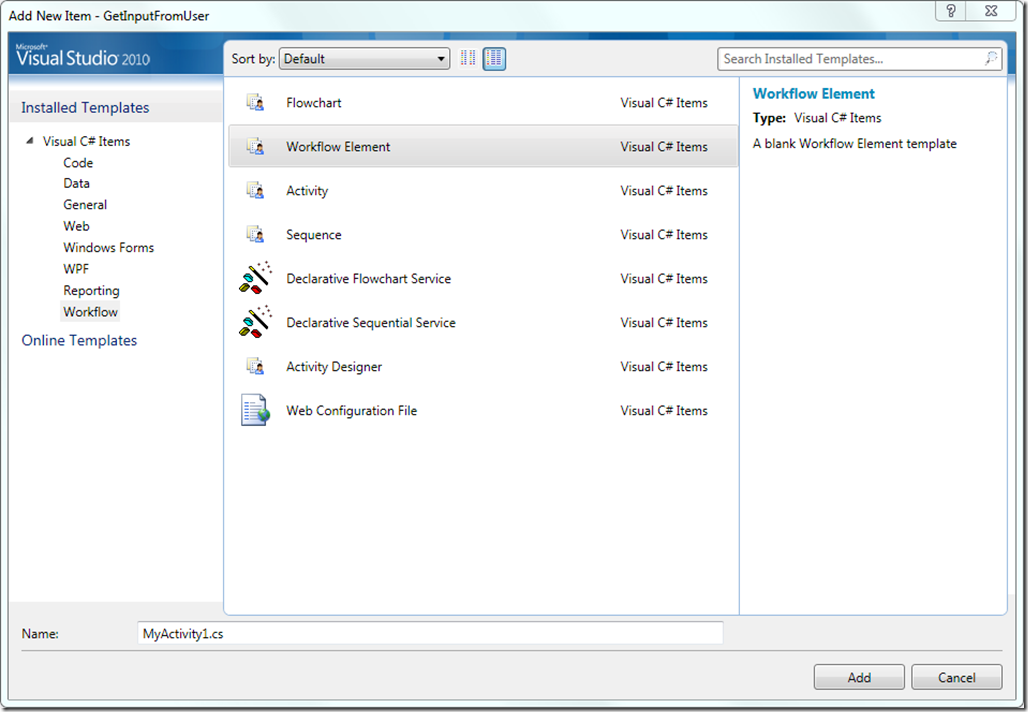Viewport: 1028px width, 712px height.
Task: Click Visual C# Items type in Activity Designer row
Action: click(x=664, y=366)
